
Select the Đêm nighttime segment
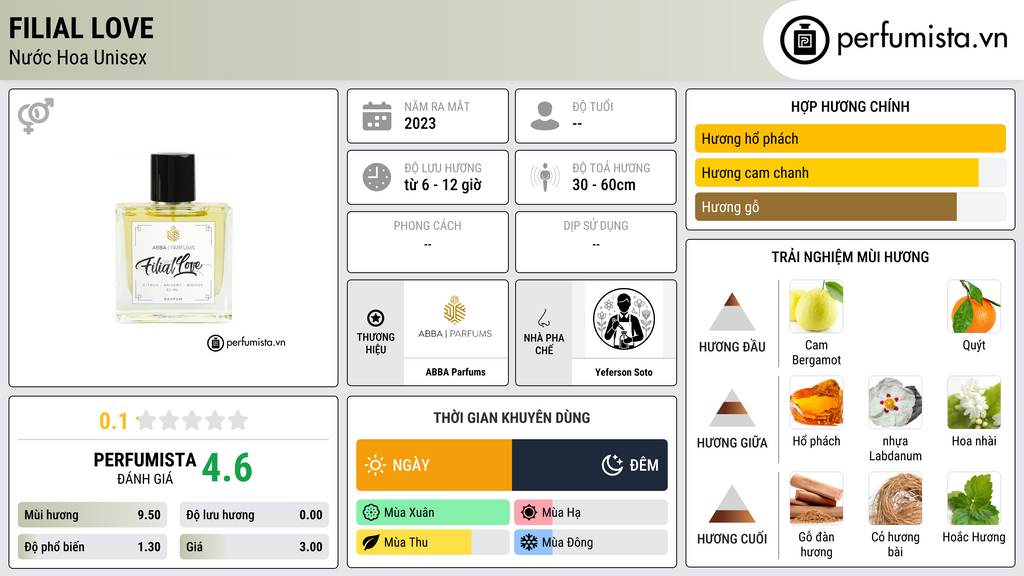(590, 465)
